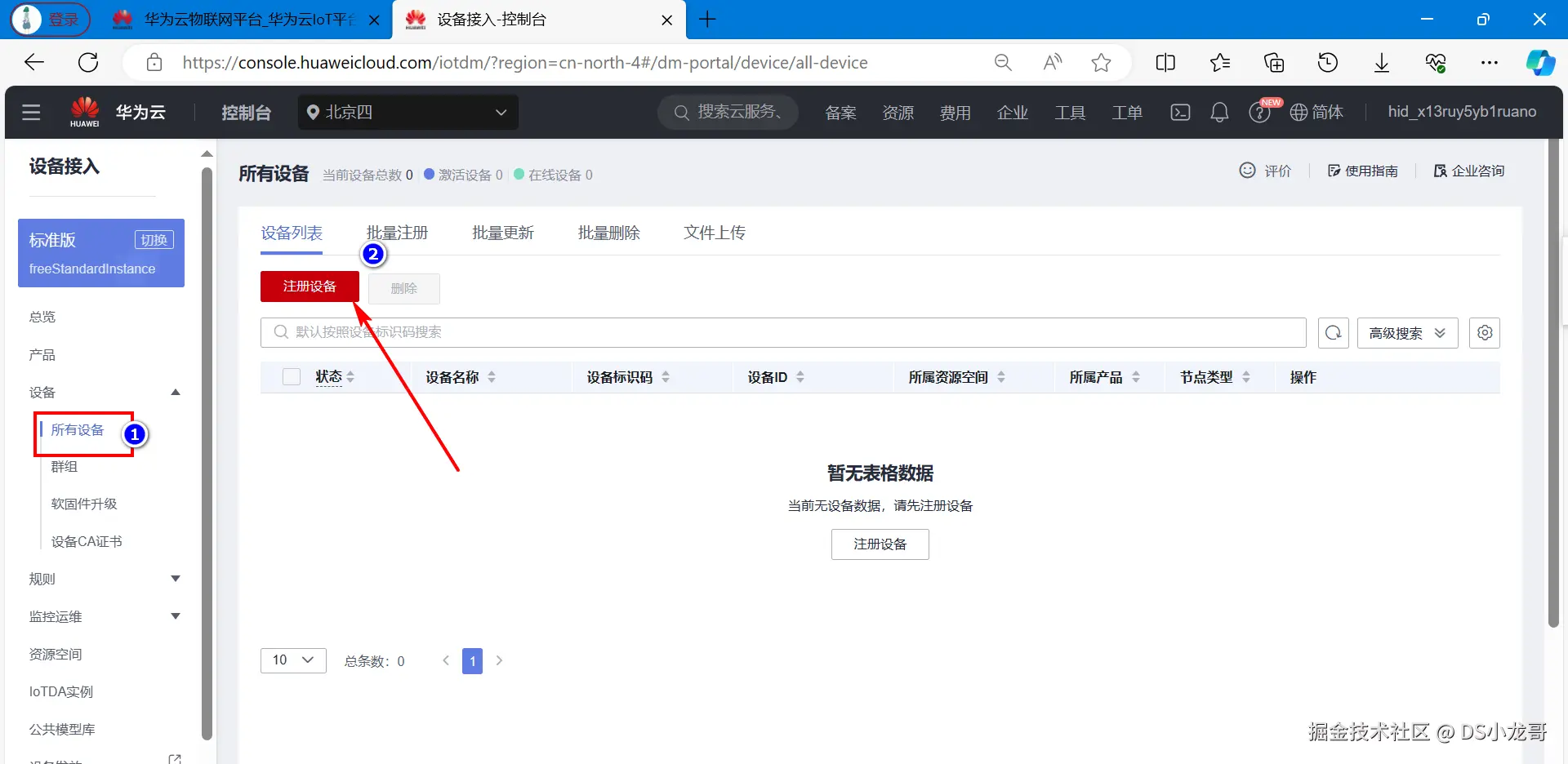The image size is (1568, 764).
Task: Open browser zoom magnifier icon
Action: 1003,62
